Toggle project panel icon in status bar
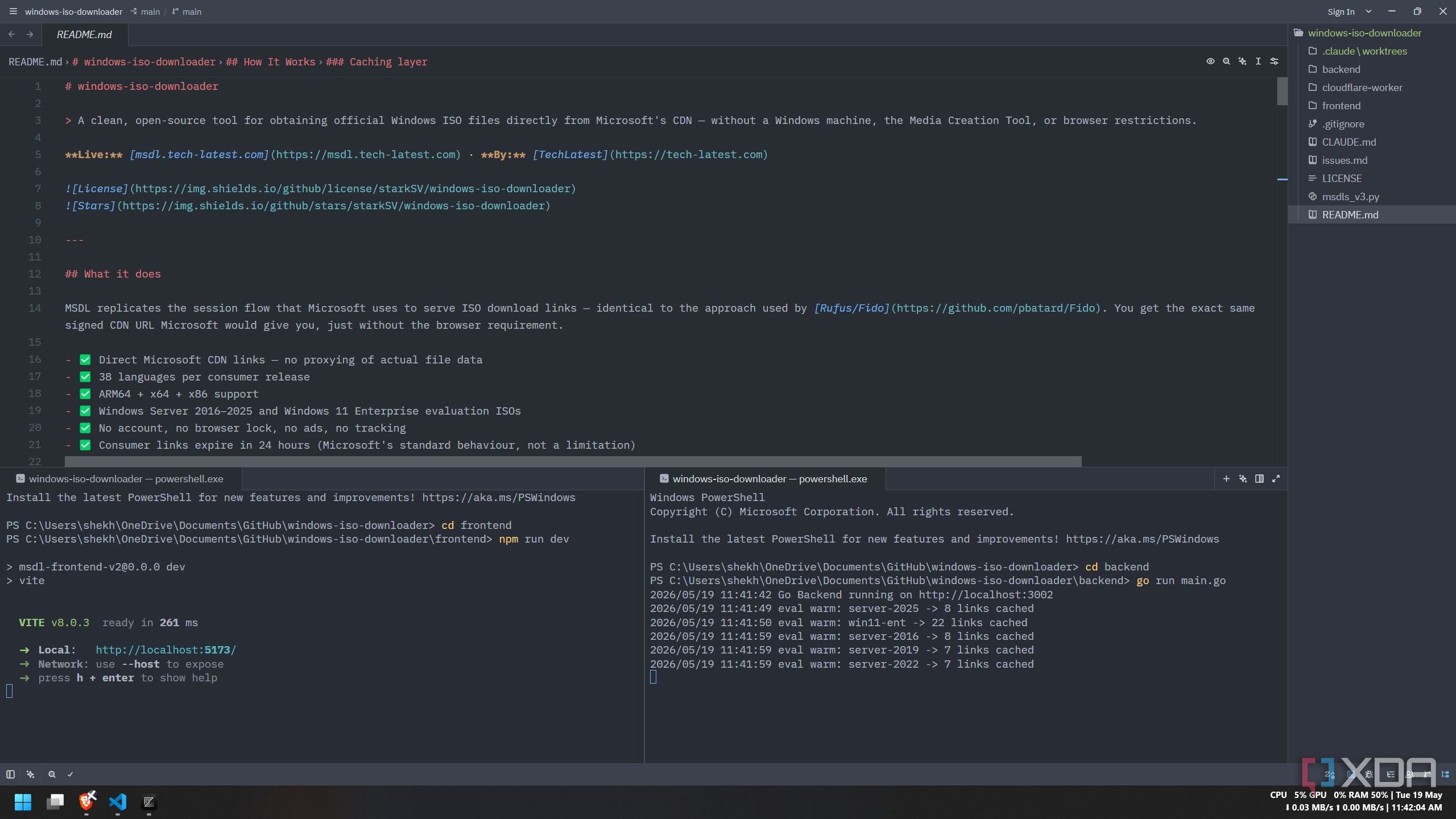Image resolution: width=1456 pixels, height=819 pixels. point(1445,774)
